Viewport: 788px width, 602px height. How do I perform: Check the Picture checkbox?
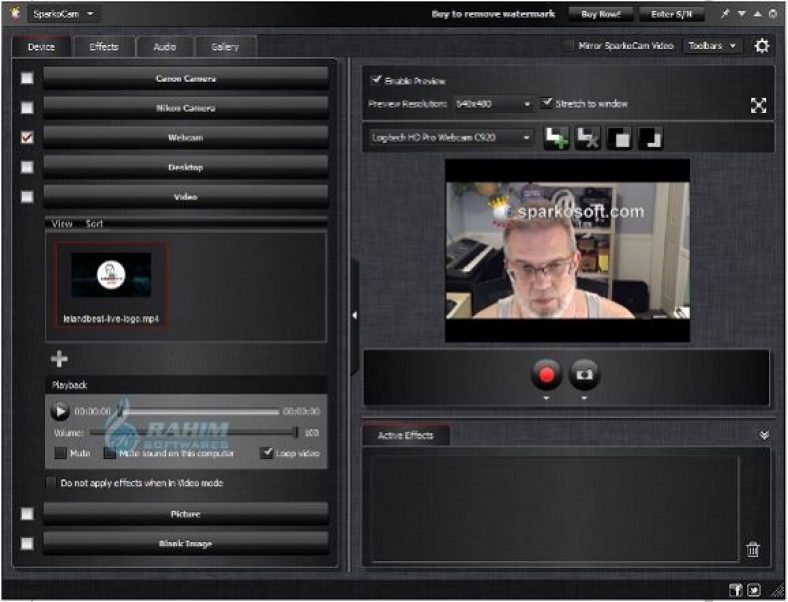pos(27,514)
